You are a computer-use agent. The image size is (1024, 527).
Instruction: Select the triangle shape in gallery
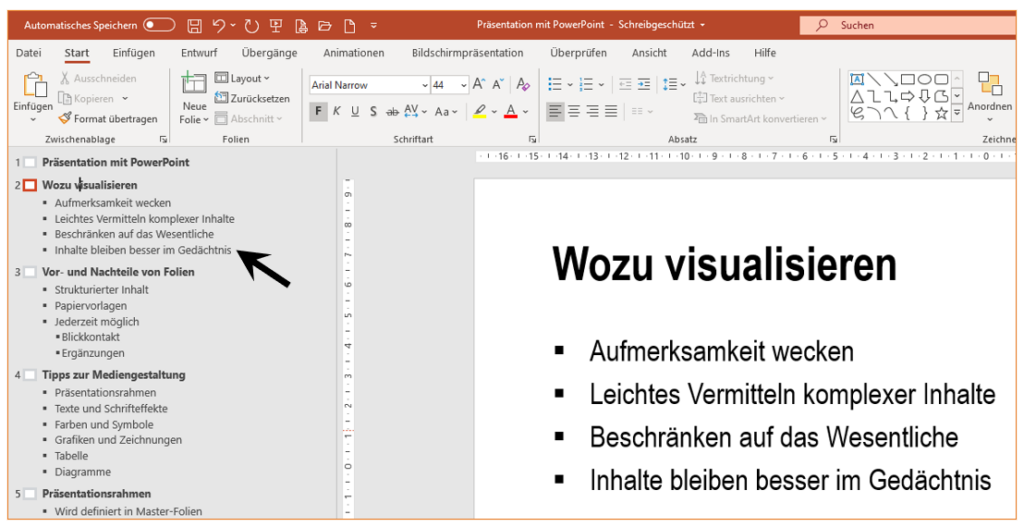coord(857,97)
